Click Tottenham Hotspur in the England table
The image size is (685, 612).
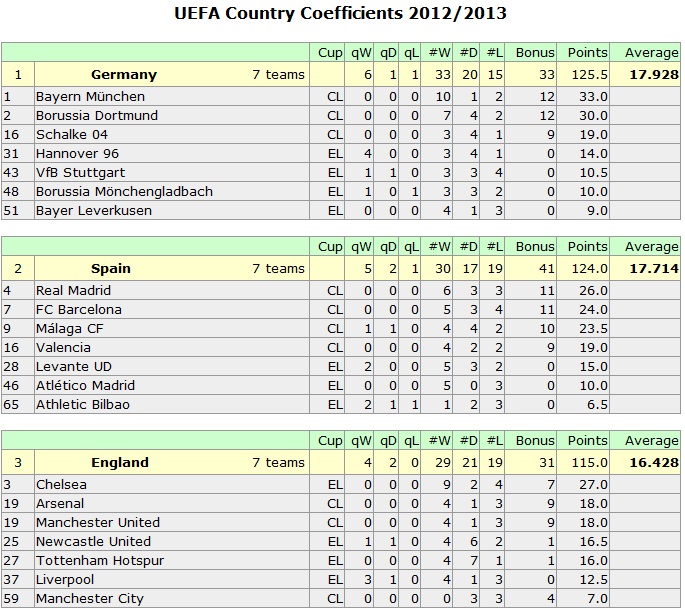pyautogui.click(x=100, y=560)
